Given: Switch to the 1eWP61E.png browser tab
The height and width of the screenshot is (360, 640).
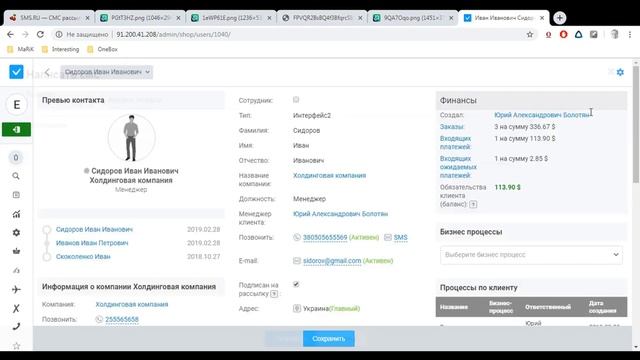Looking at the screenshot, I should (231, 18).
